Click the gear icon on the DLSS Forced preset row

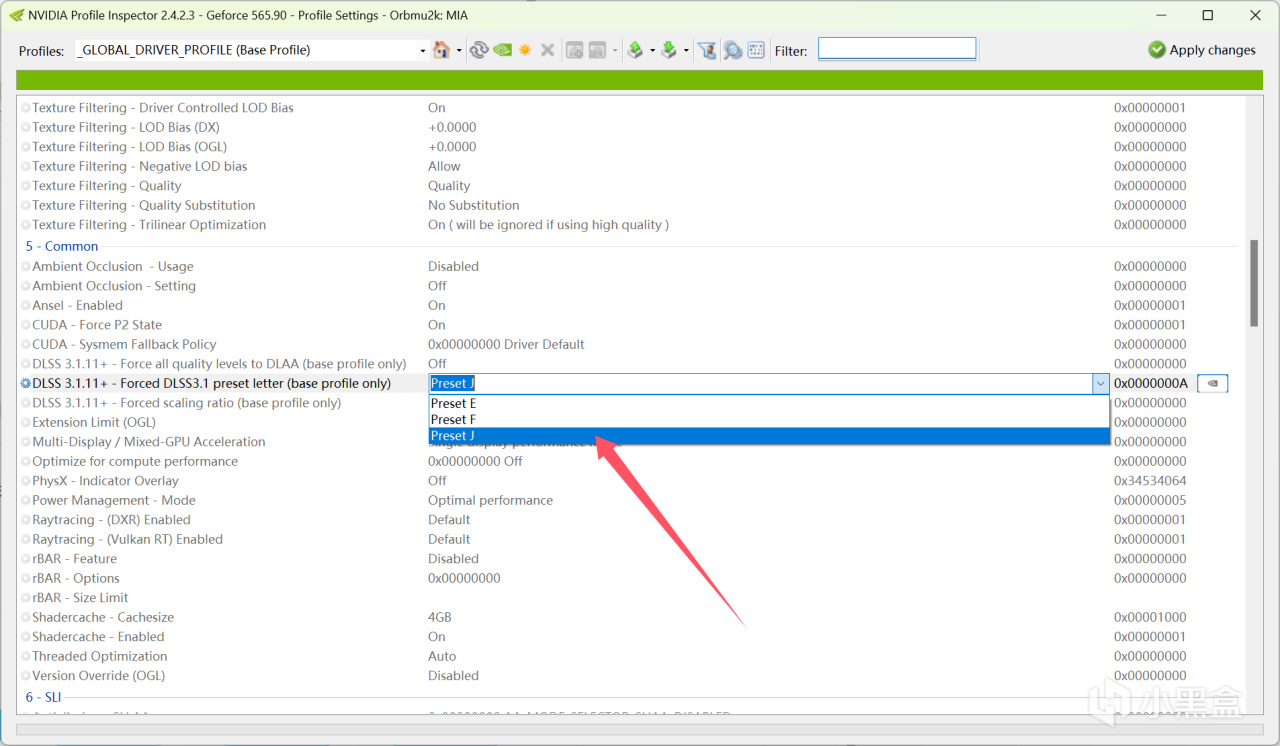point(25,383)
